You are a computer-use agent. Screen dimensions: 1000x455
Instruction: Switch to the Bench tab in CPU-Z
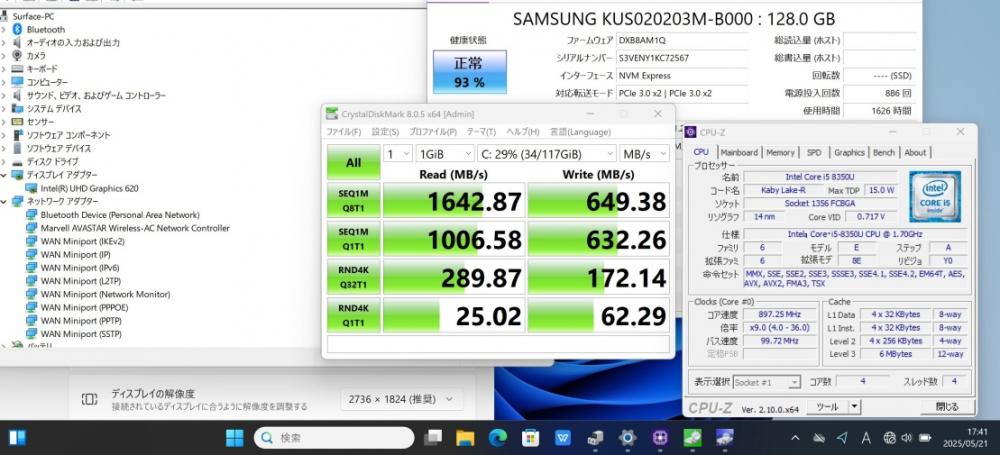(884, 153)
